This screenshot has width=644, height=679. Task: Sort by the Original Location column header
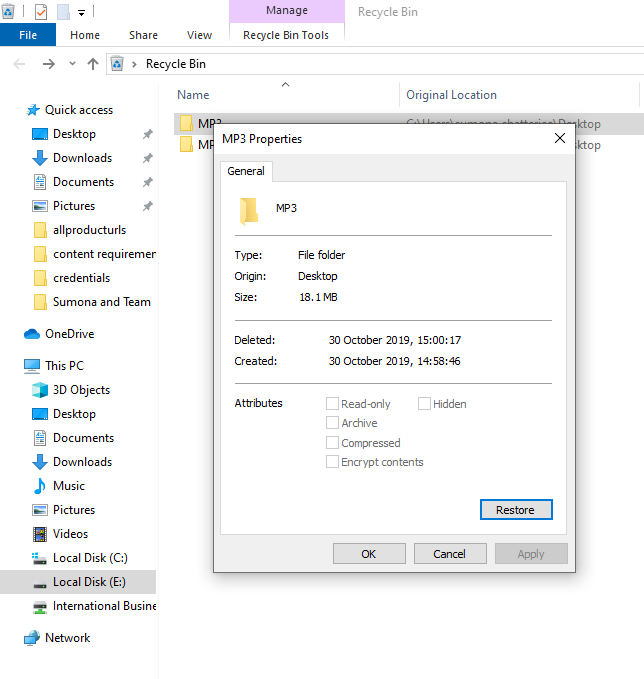tap(451, 95)
